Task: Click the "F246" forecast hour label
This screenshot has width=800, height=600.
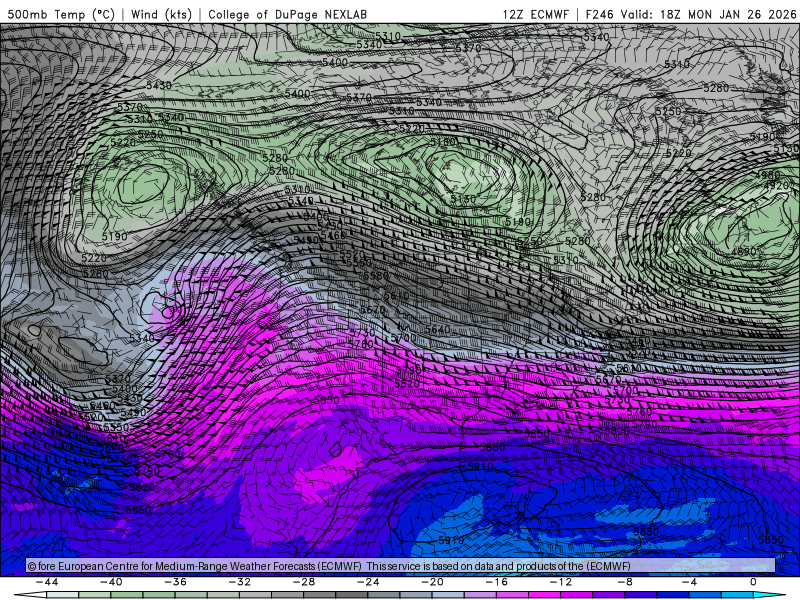Action: [x=599, y=14]
